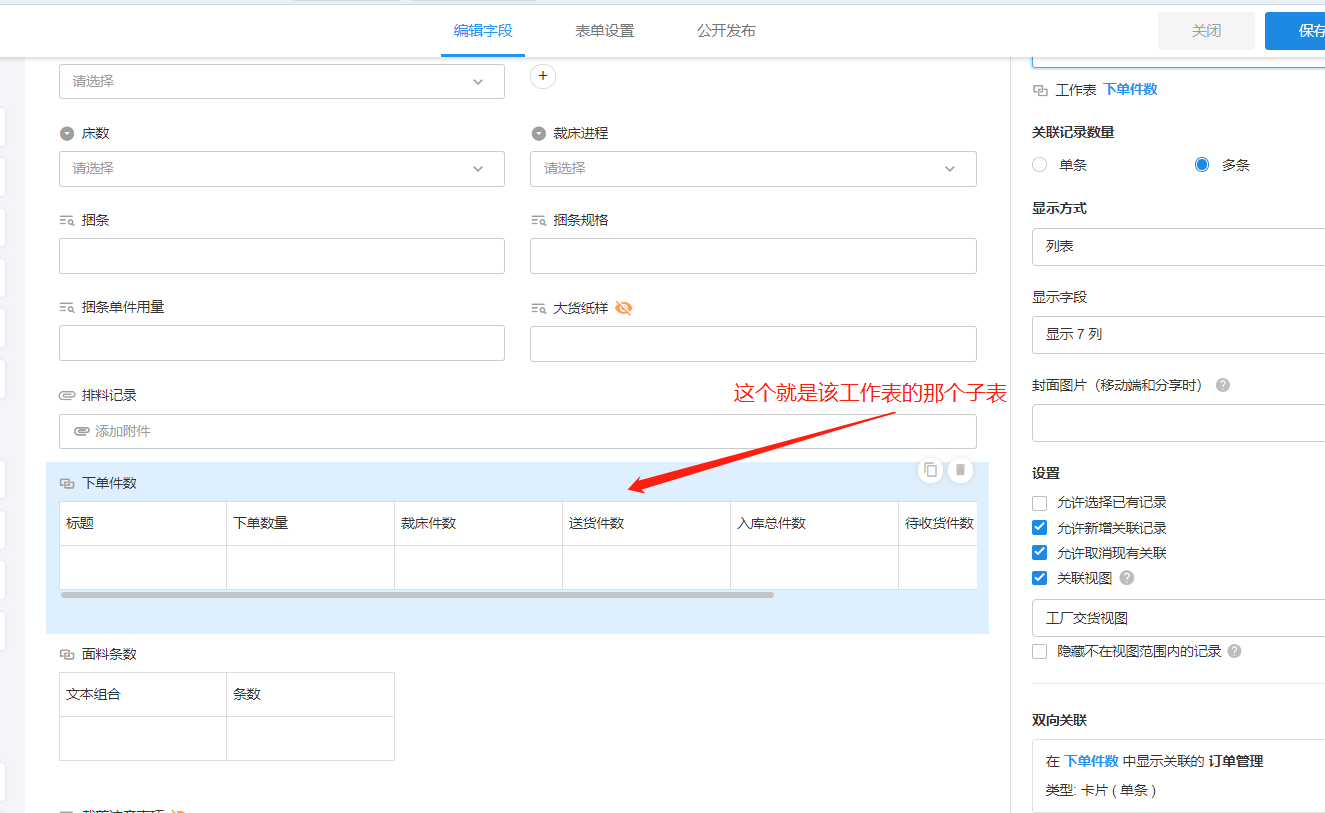Click the 下单件数 worksheet link
The height and width of the screenshot is (813, 1325).
[1130, 89]
